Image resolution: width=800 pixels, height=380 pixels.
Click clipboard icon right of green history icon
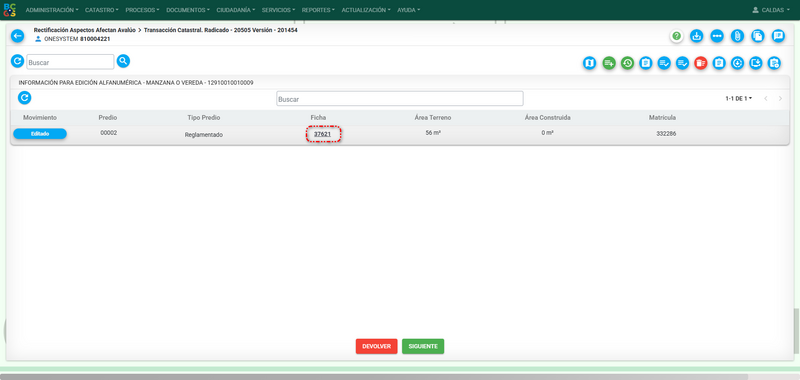click(645, 63)
